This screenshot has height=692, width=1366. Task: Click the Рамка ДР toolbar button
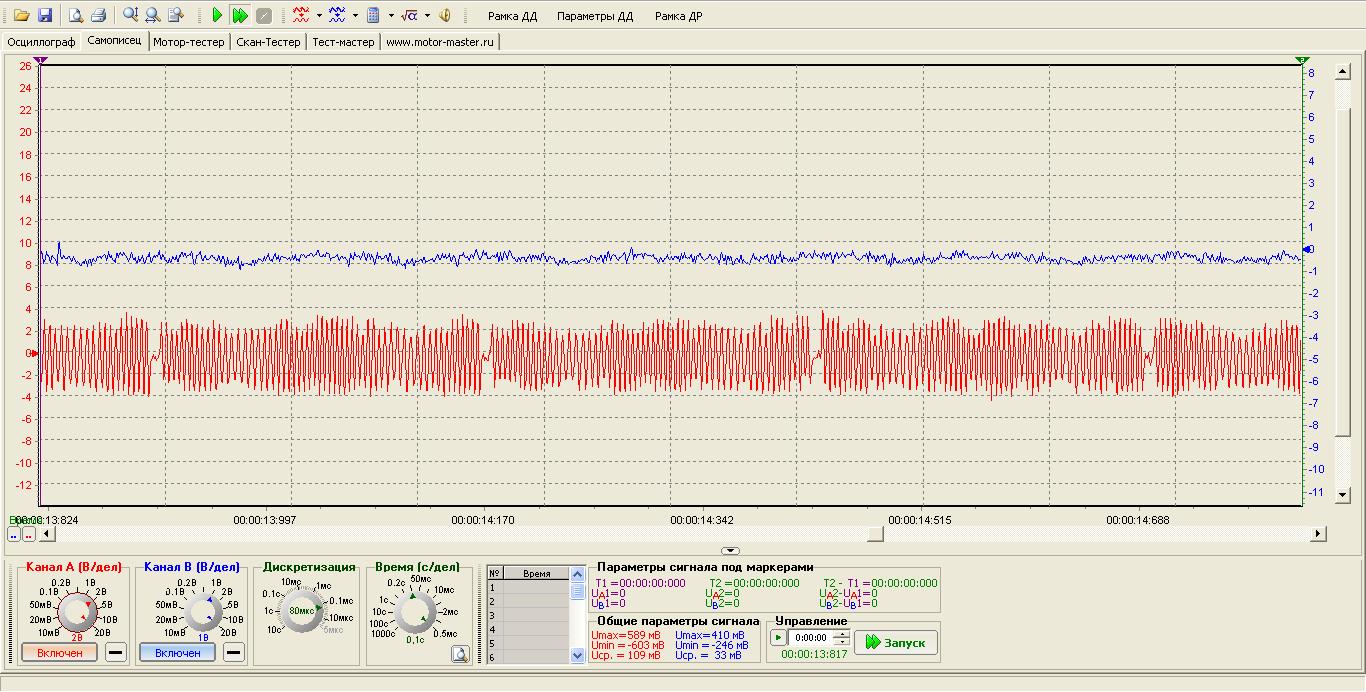click(x=679, y=16)
